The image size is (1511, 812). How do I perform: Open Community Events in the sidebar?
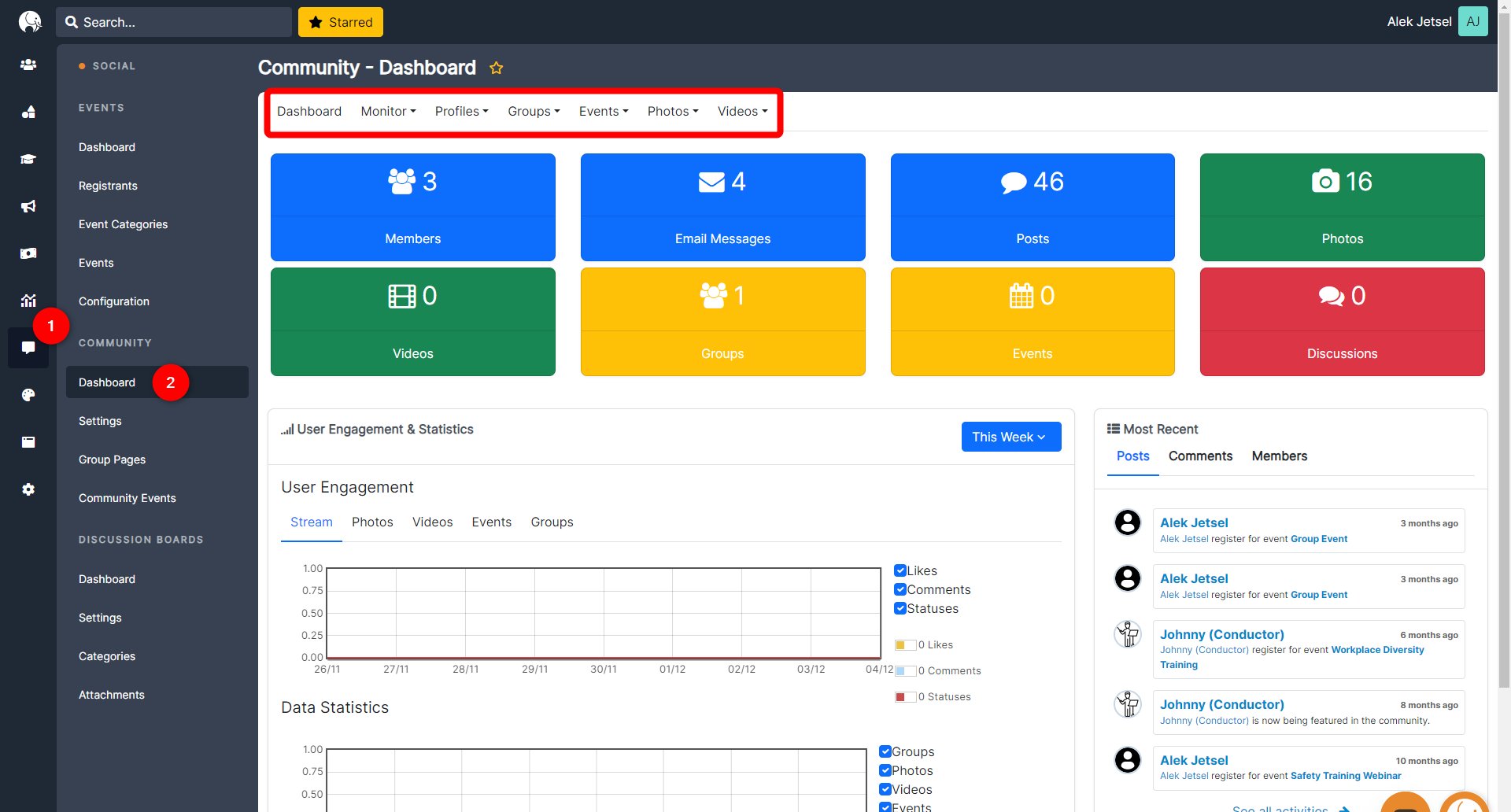coord(127,498)
